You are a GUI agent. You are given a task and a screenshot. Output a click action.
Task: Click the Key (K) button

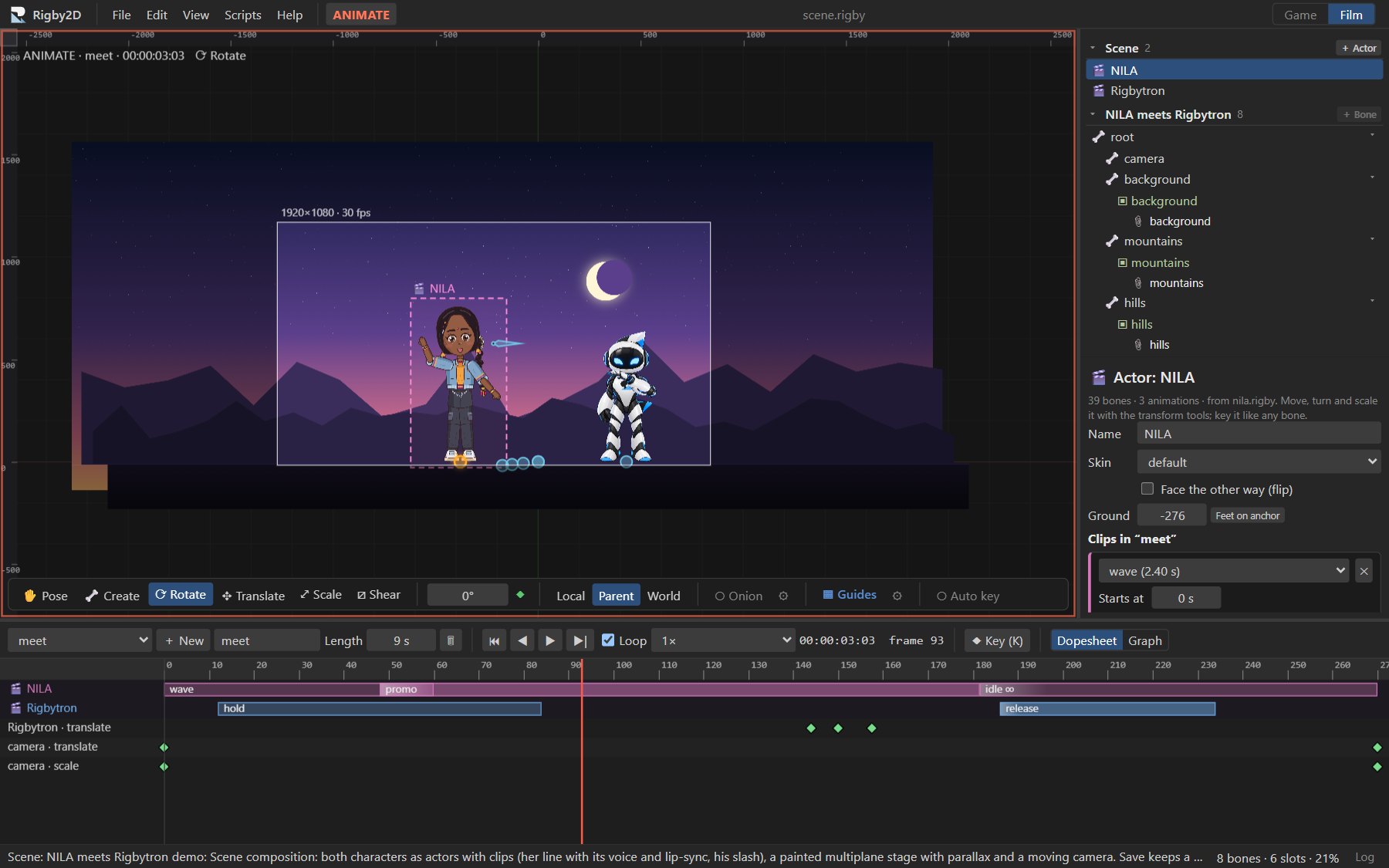coord(997,640)
